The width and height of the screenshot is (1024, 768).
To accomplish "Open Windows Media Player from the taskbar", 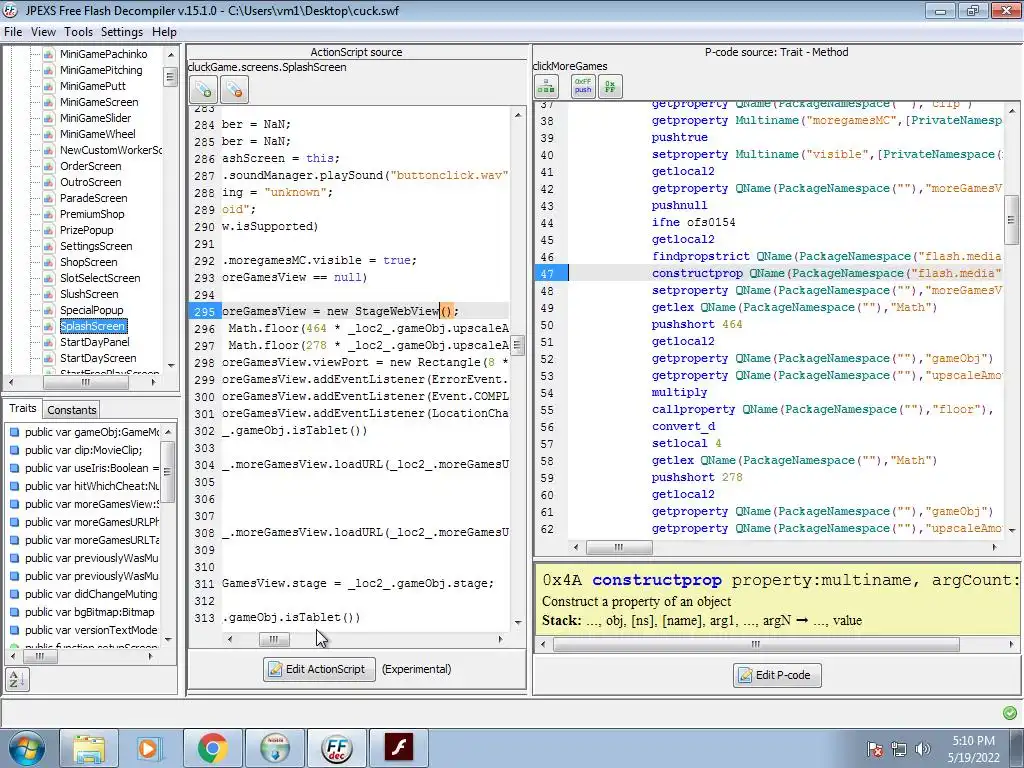I will [148, 748].
